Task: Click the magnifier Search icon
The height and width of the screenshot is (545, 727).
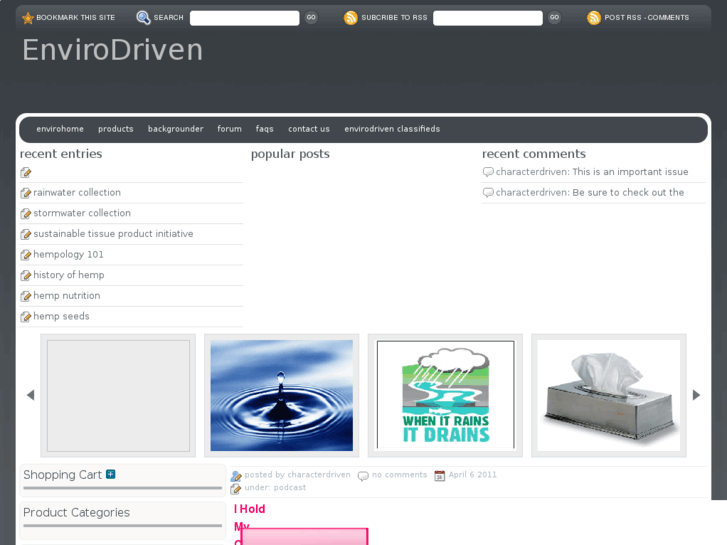Action: pos(143,18)
